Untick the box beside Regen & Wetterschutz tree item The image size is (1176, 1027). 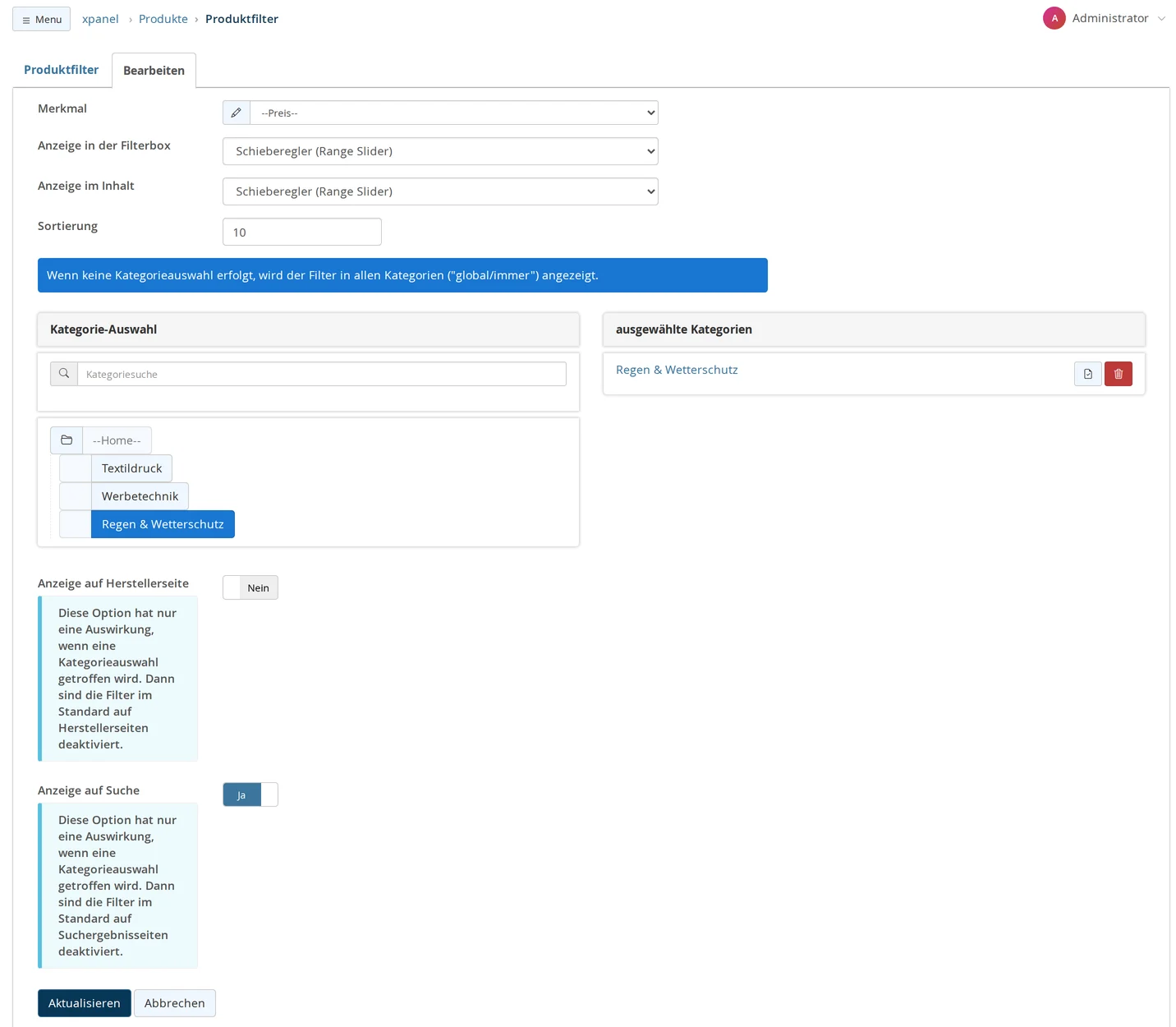tap(76, 524)
